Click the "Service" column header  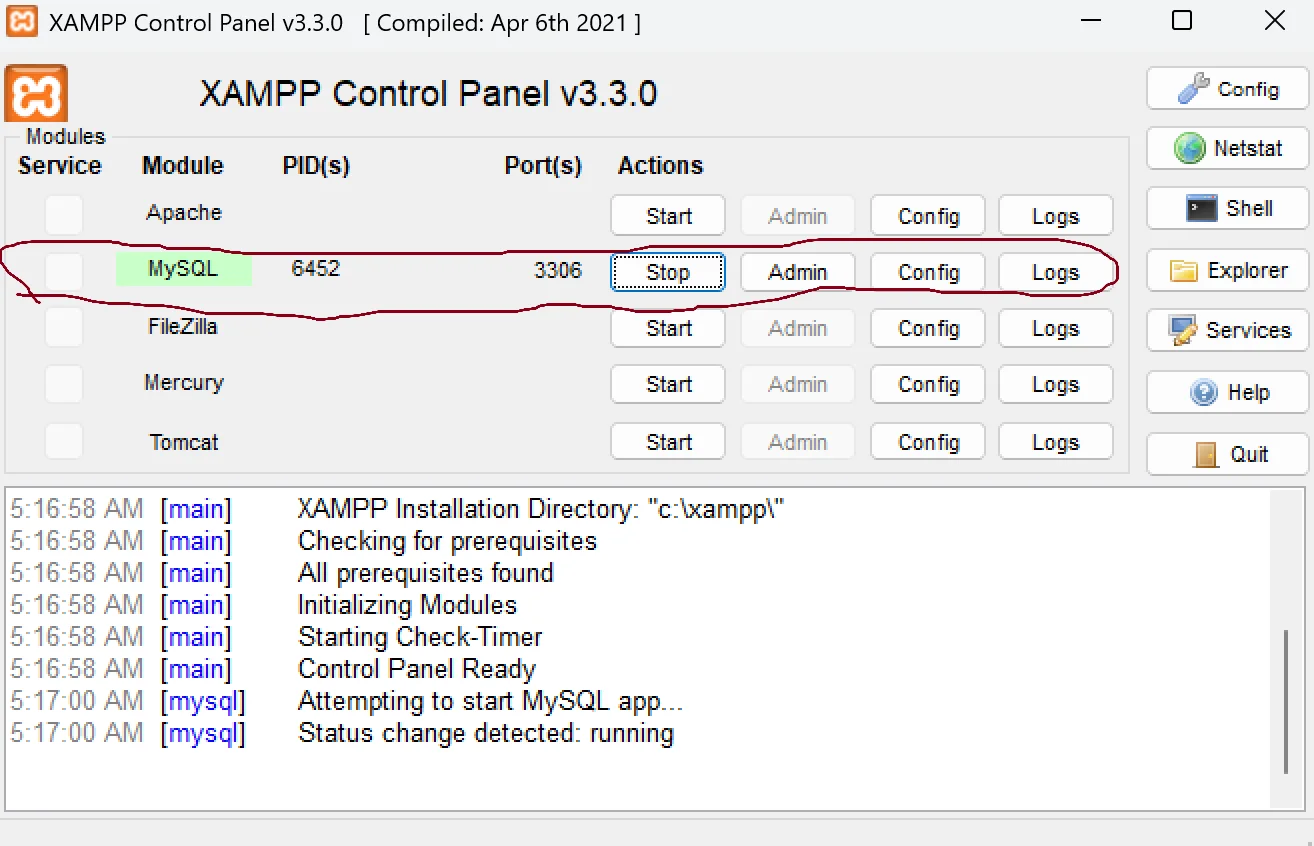pos(60,166)
